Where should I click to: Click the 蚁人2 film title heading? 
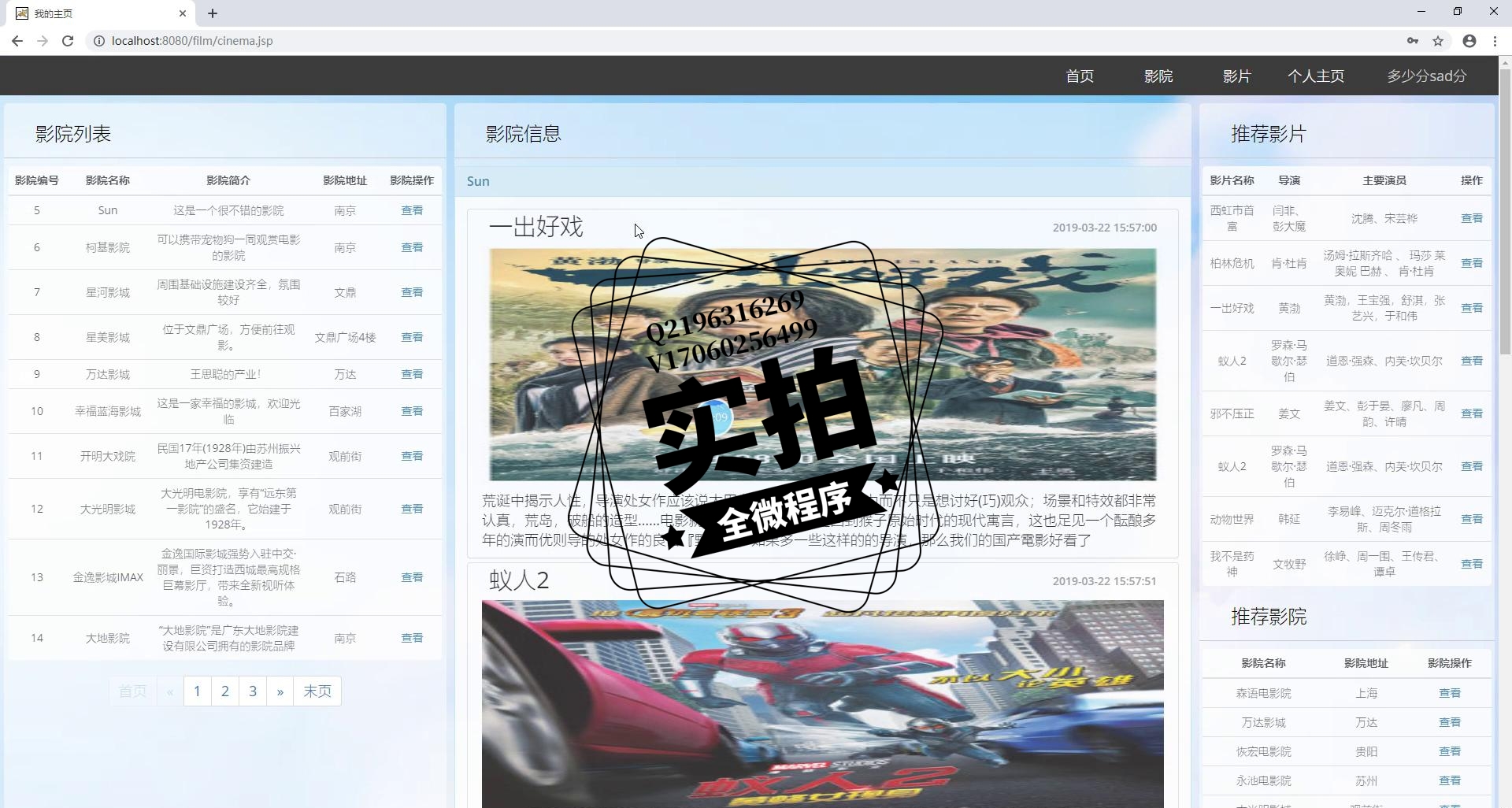[x=519, y=580]
